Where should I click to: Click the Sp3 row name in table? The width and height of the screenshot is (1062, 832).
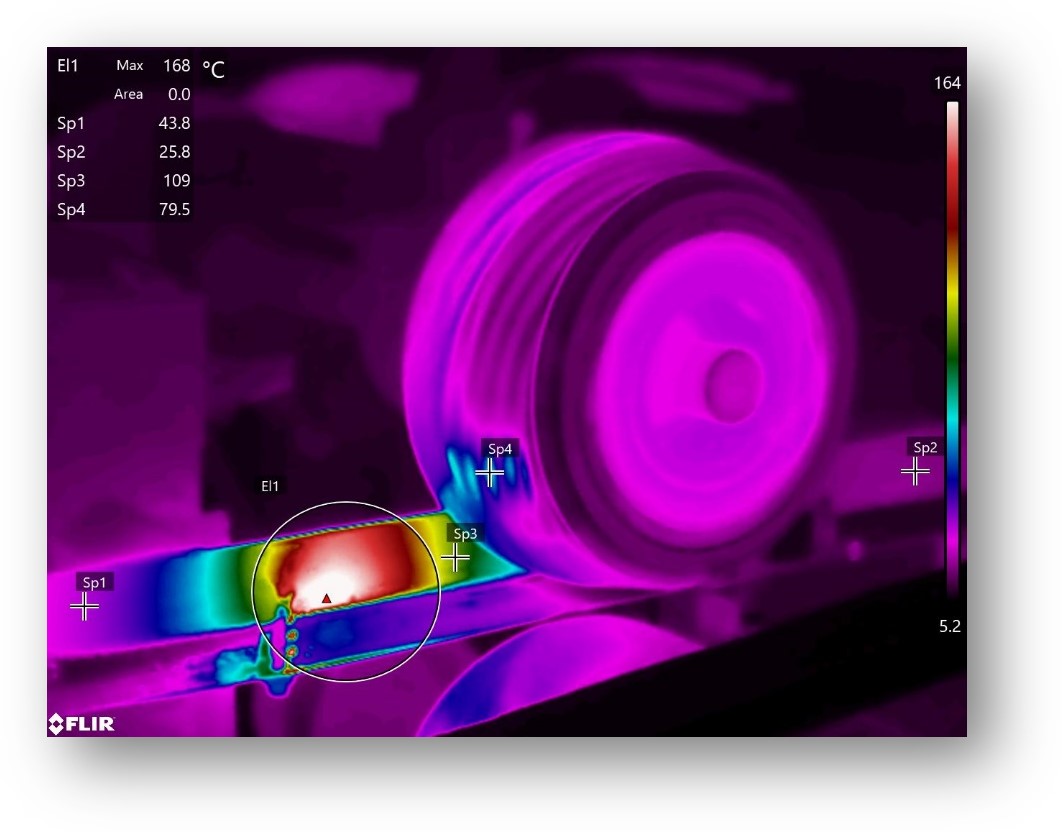(71, 180)
